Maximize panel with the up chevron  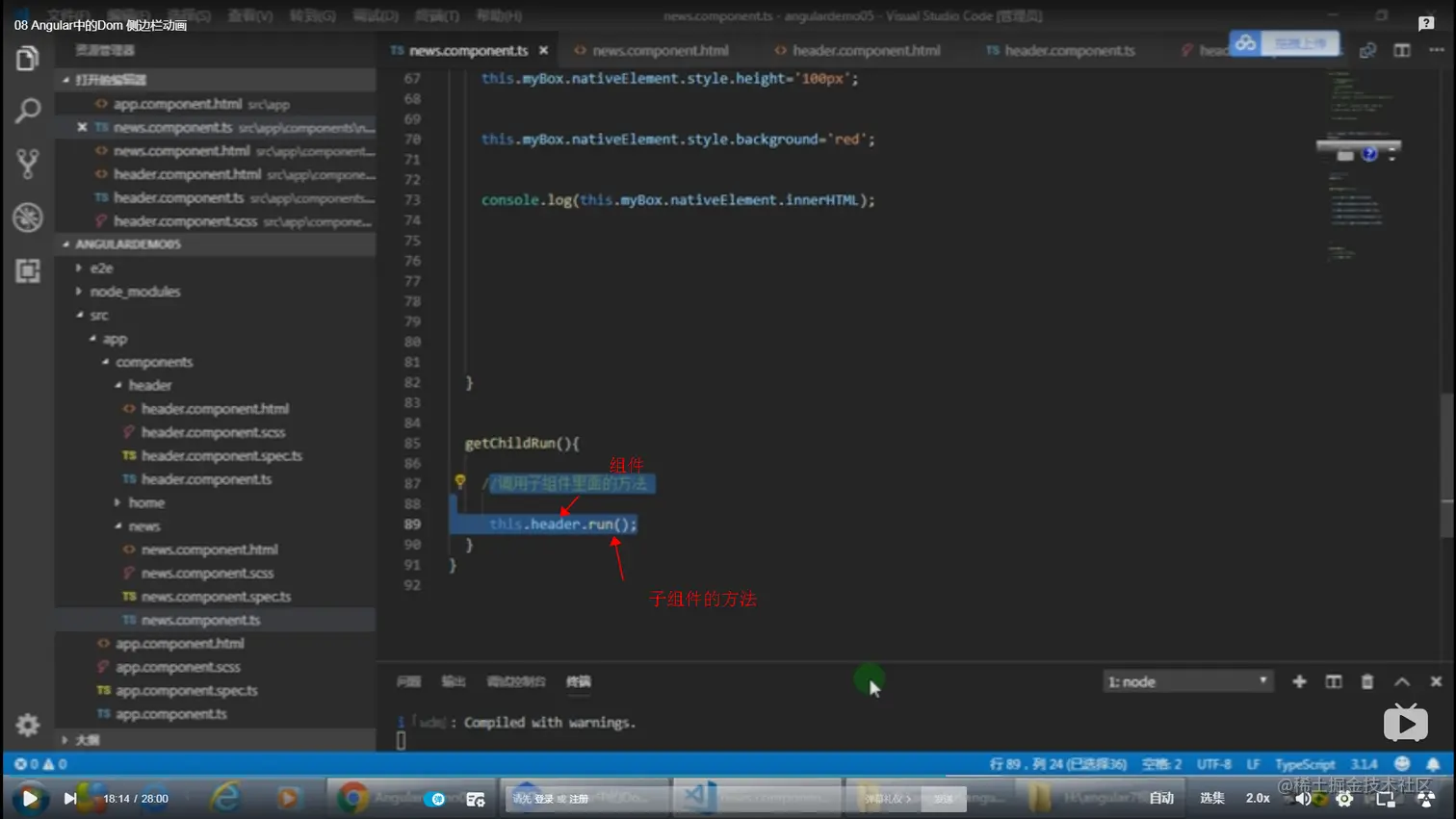point(1402,681)
